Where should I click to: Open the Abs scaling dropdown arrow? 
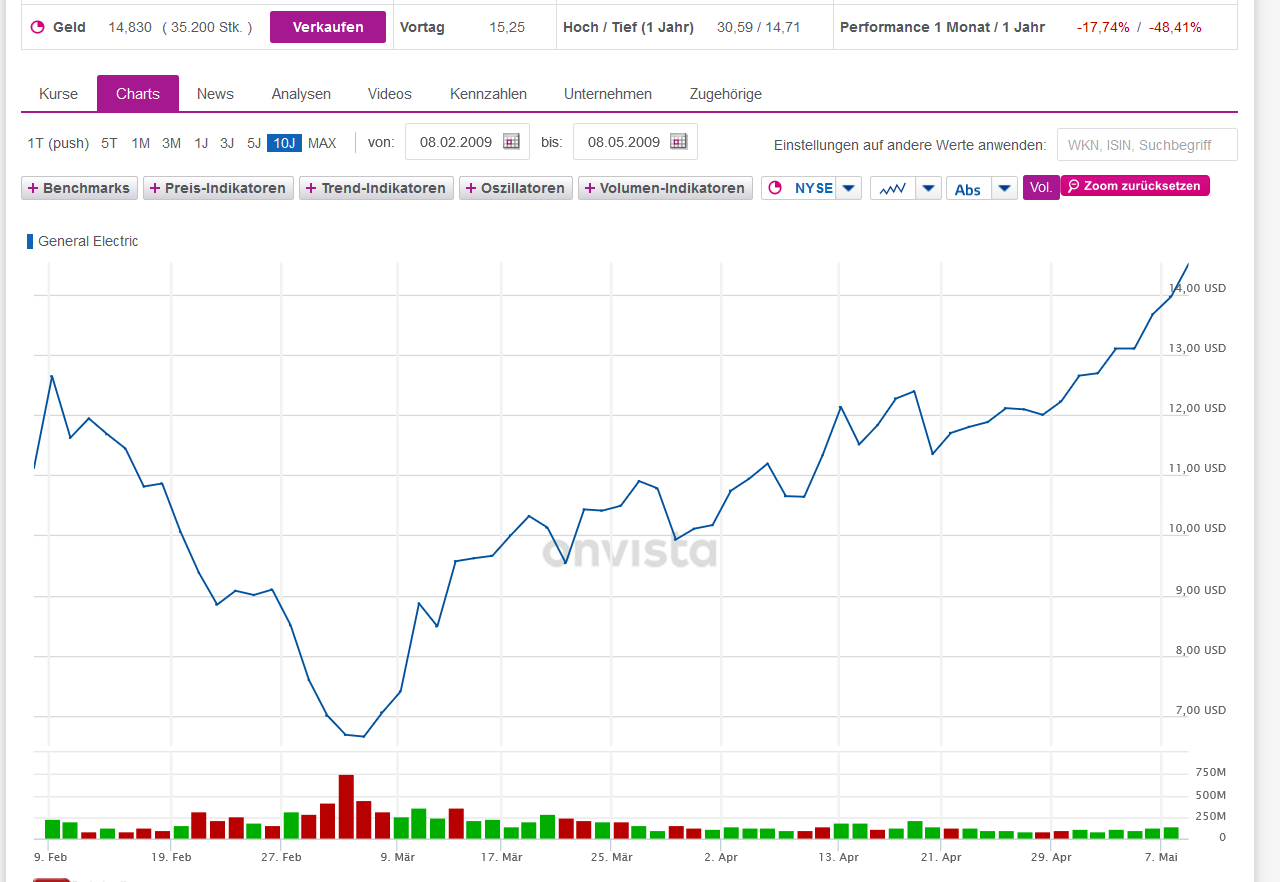pyautogui.click(x=1004, y=187)
